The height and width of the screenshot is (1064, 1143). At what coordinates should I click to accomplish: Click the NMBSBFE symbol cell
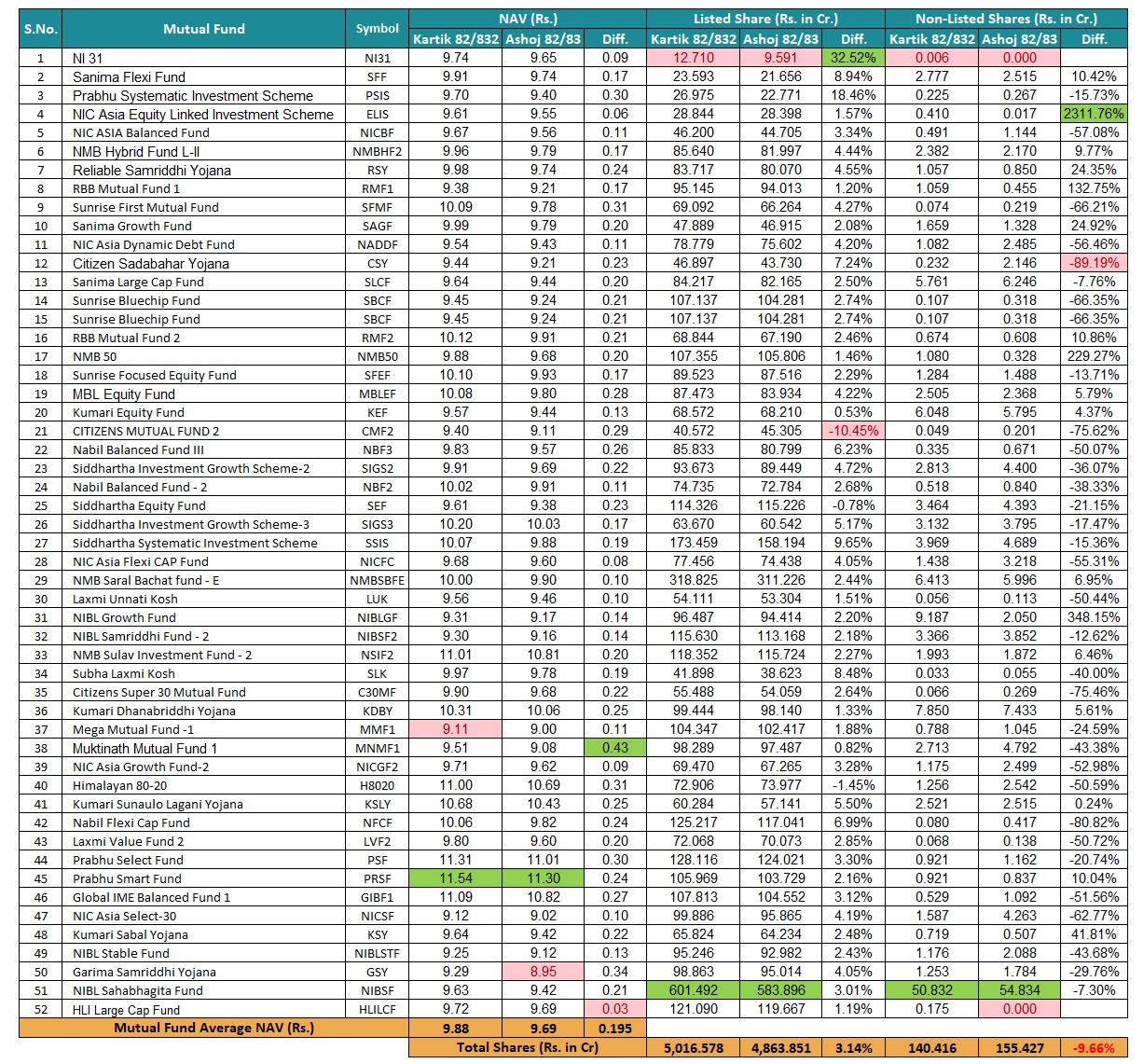(377, 580)
